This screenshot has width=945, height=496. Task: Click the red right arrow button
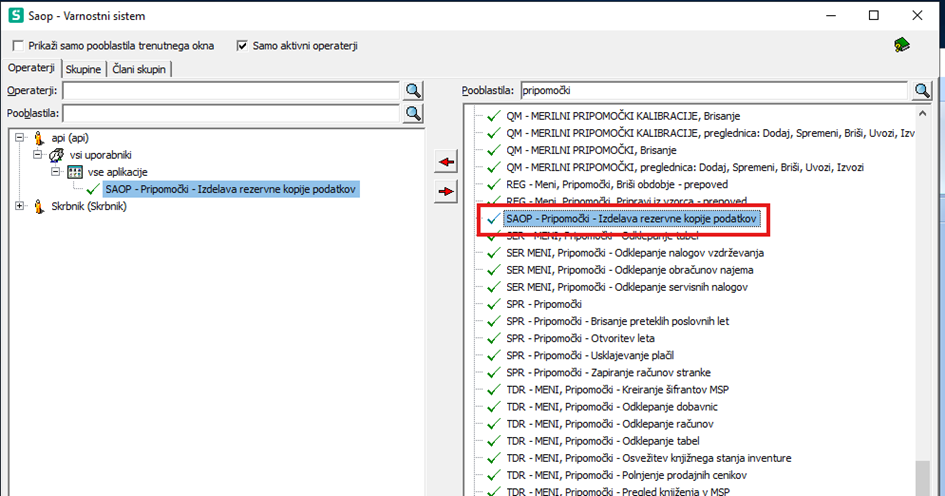coord(446,192)
